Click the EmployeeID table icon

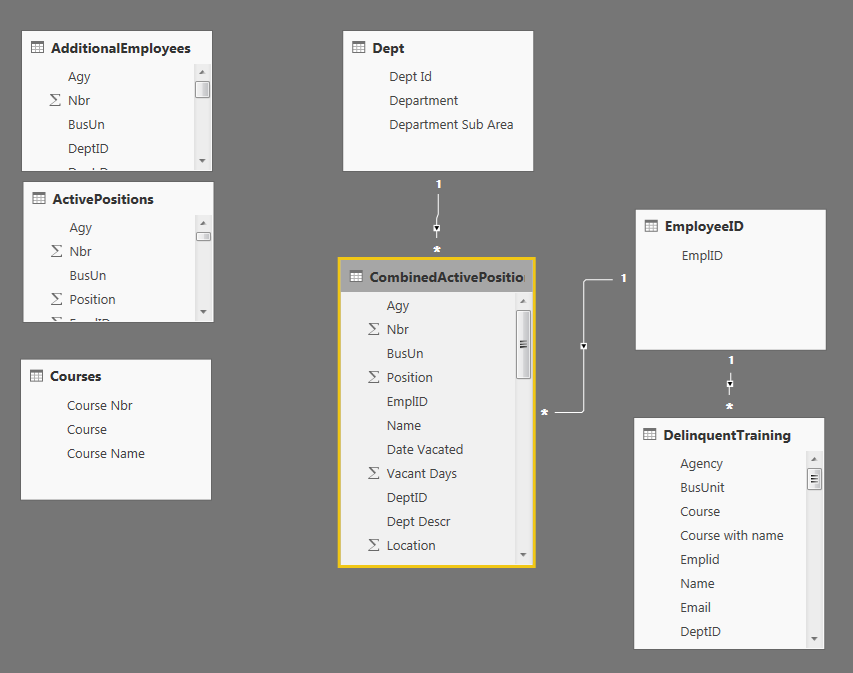pos(651,226)
